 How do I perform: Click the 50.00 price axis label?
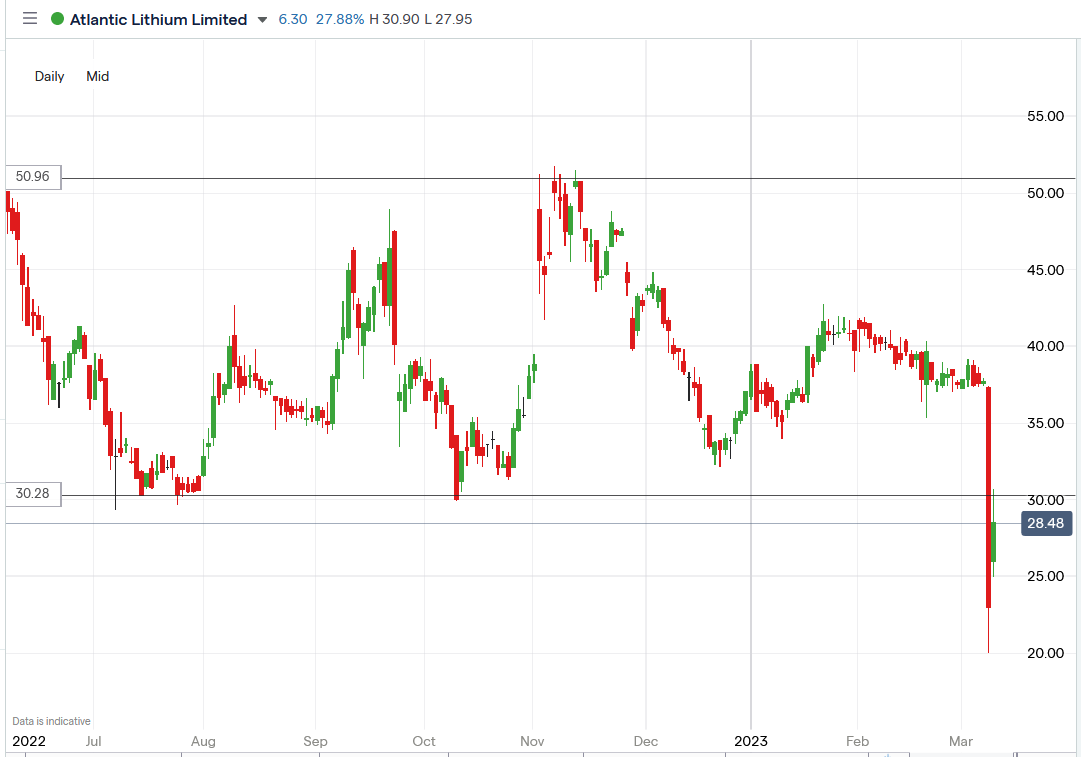[1045, 193]
